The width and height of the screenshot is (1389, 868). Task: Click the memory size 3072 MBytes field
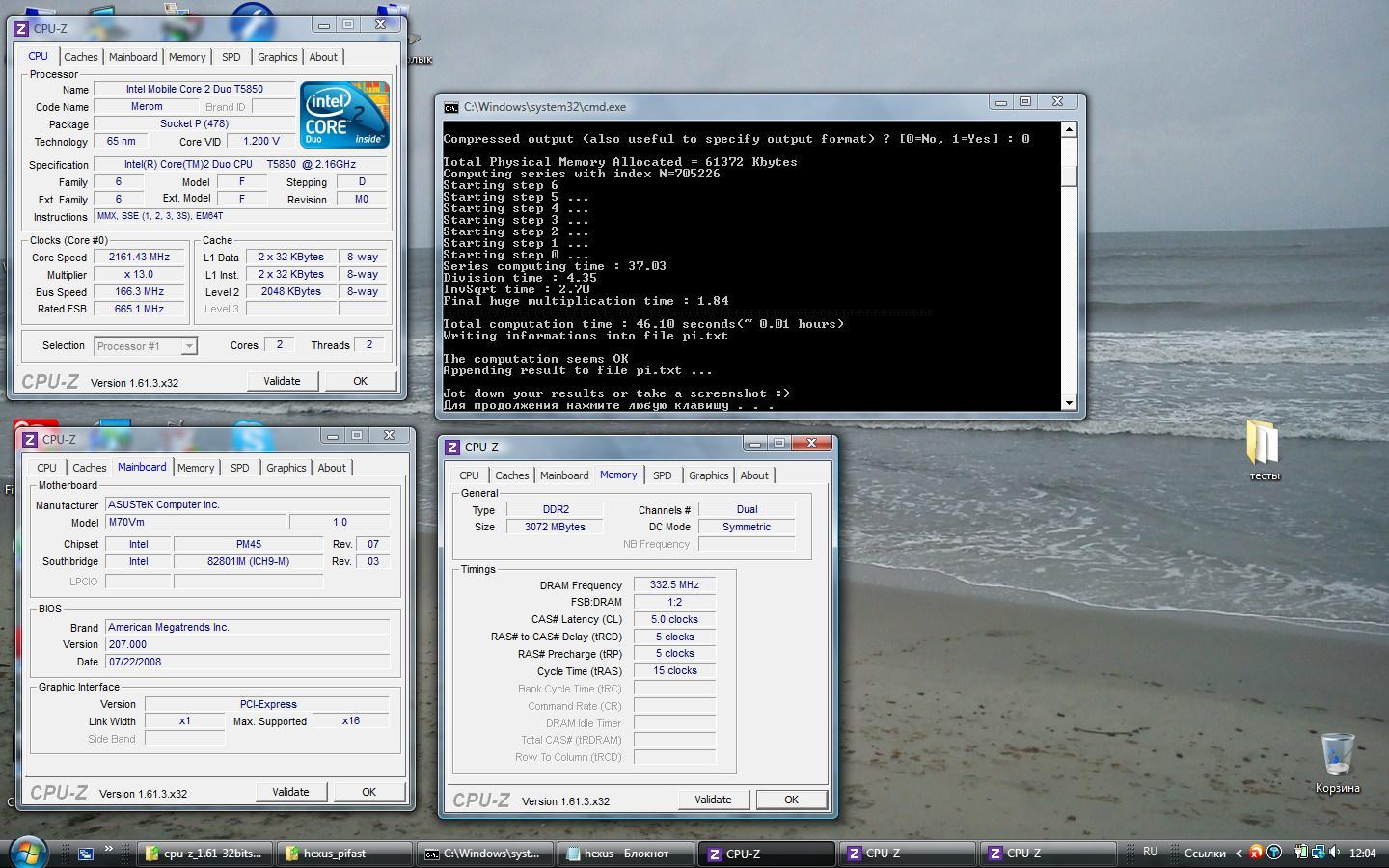555,527
